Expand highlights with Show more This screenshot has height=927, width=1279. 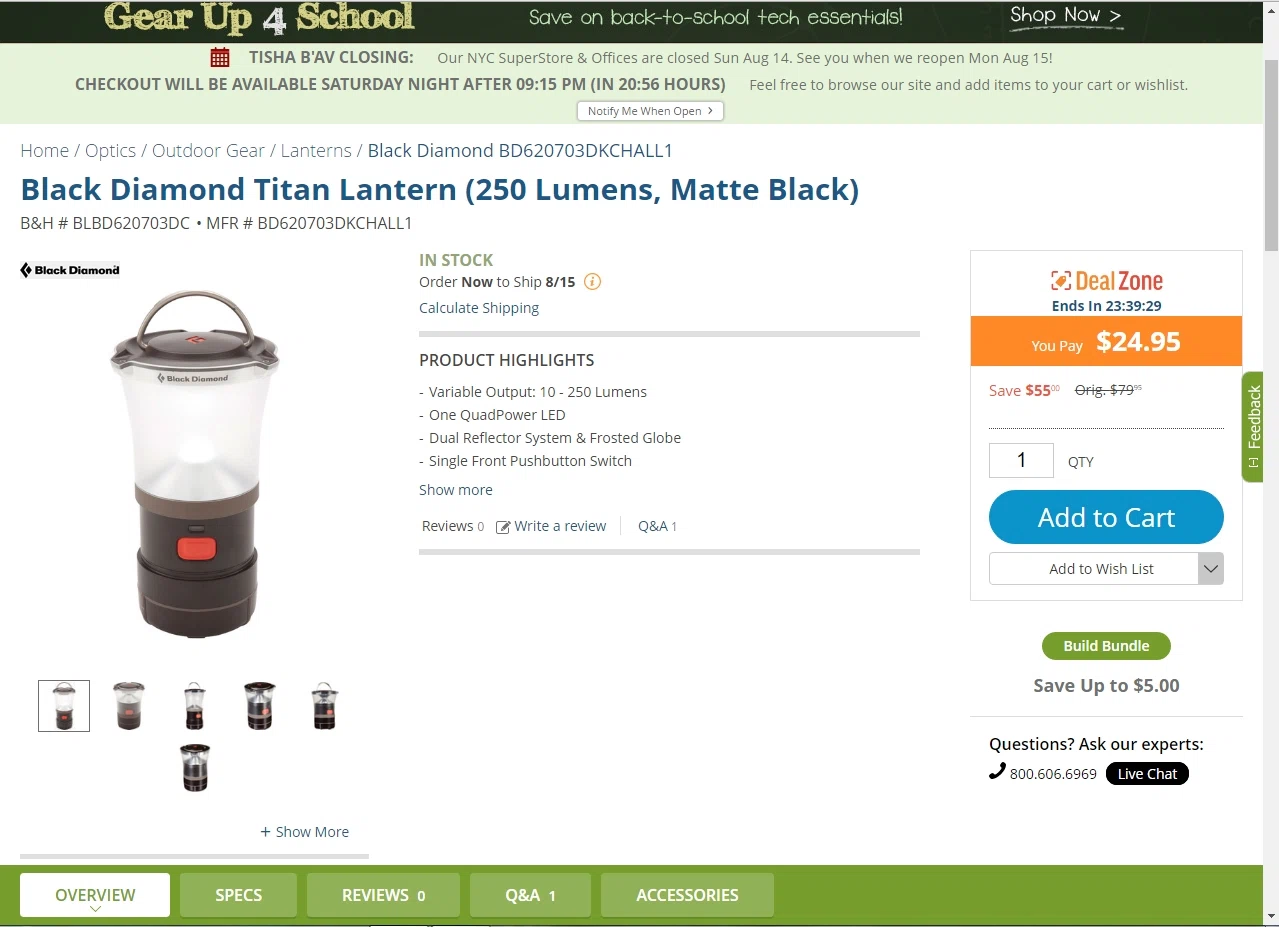(x=456, y=490)
